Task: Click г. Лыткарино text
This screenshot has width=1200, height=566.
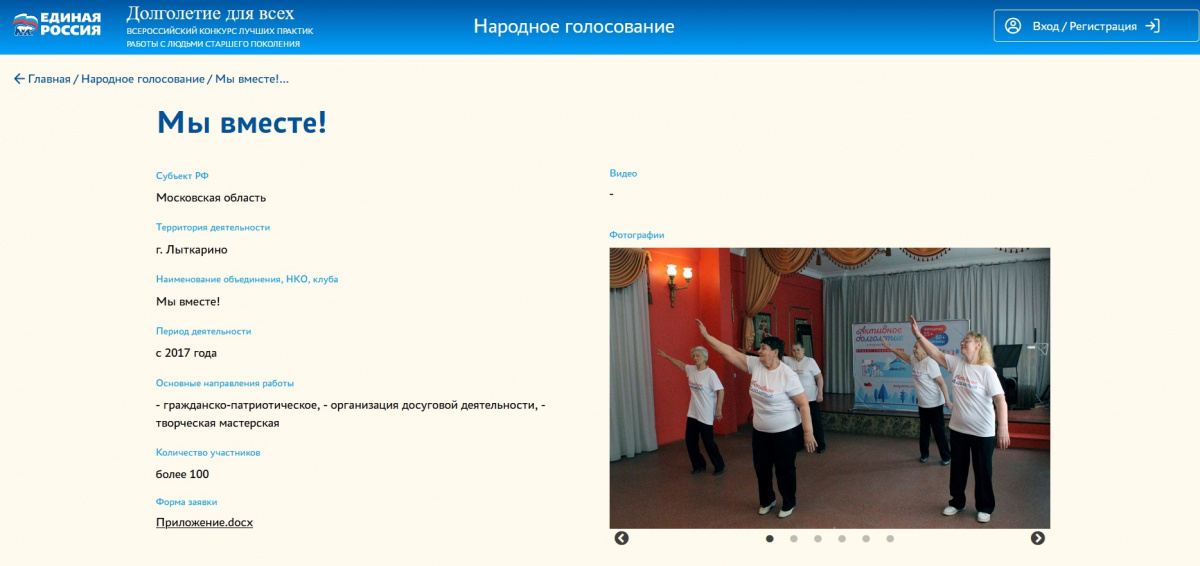Action: [x=191, y=250]
